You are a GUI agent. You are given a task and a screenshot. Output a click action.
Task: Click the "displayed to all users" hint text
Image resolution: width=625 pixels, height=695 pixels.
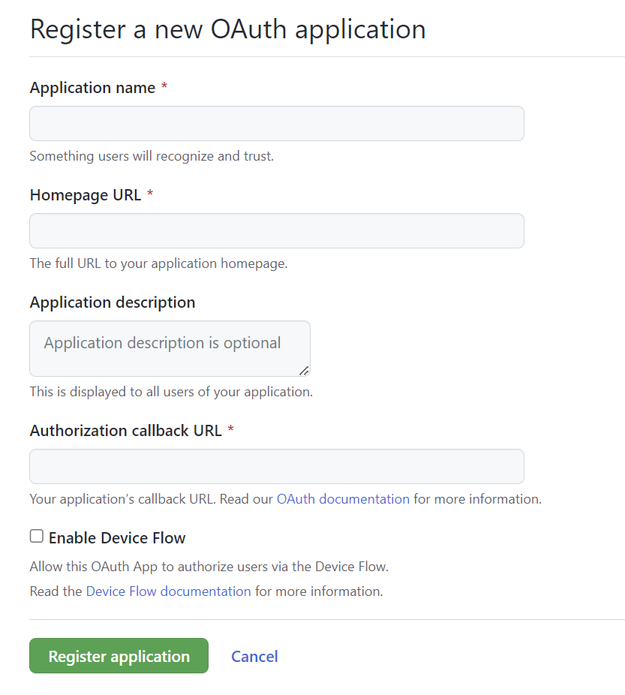click(171, 392)
